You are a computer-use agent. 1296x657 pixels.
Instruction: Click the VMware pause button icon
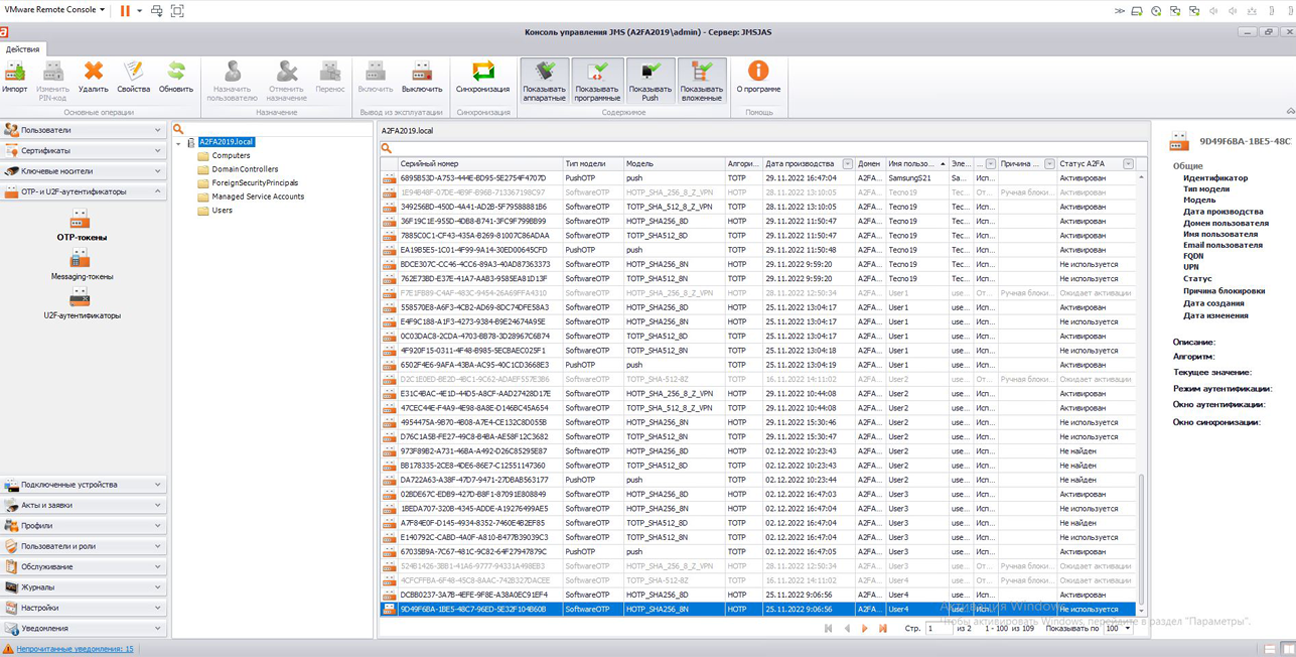tap(126, 10)
